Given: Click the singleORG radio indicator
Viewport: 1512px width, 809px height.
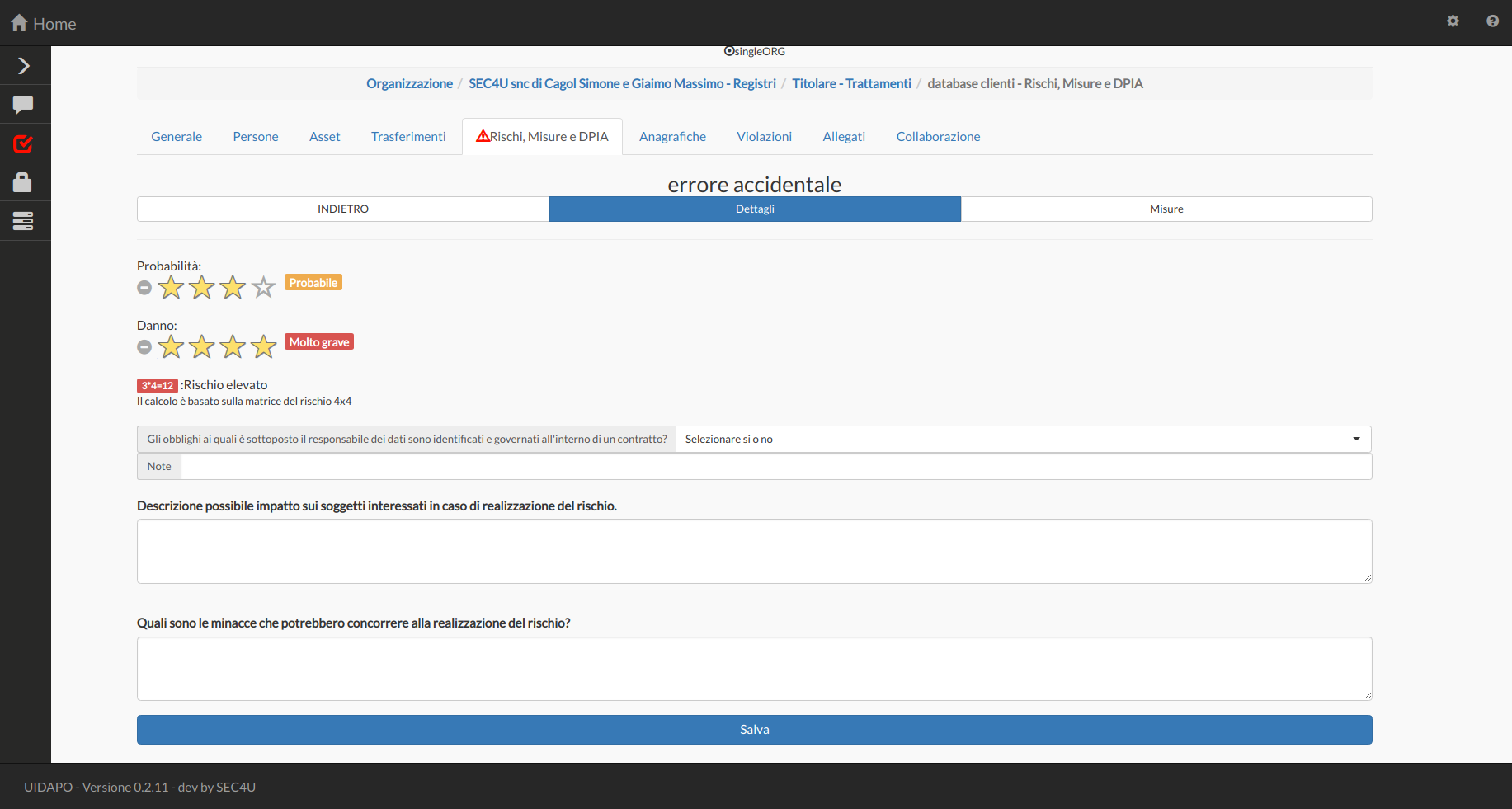Looking at the screenshot, I should coord(729,51).
